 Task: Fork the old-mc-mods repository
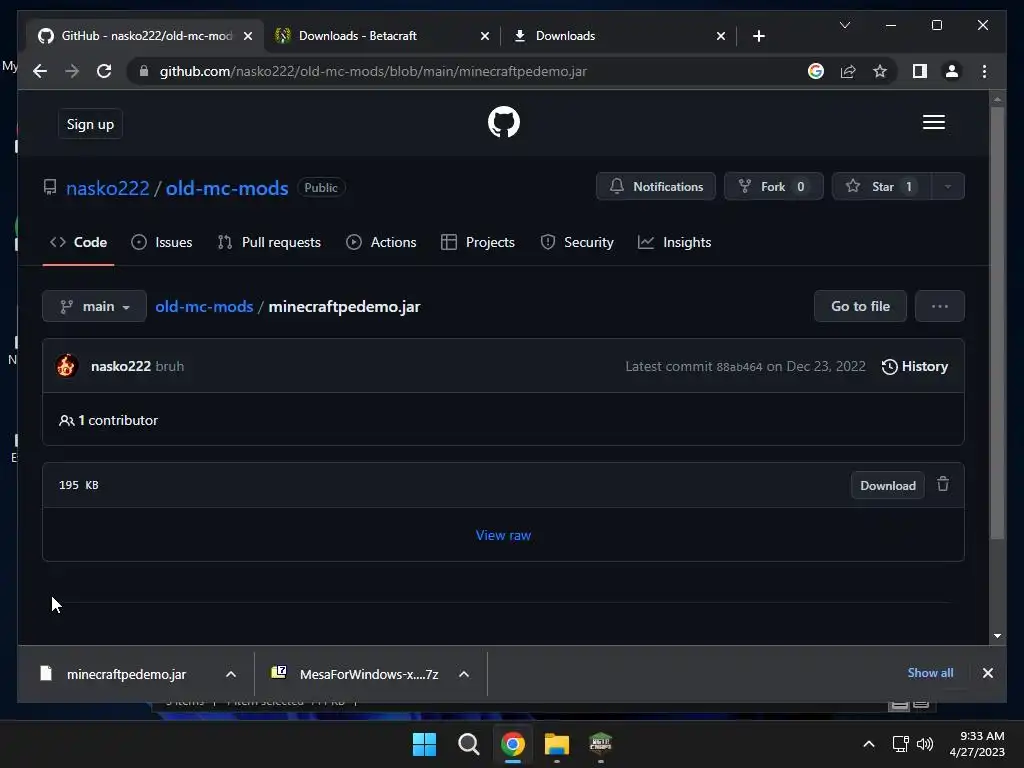point(773,187)
